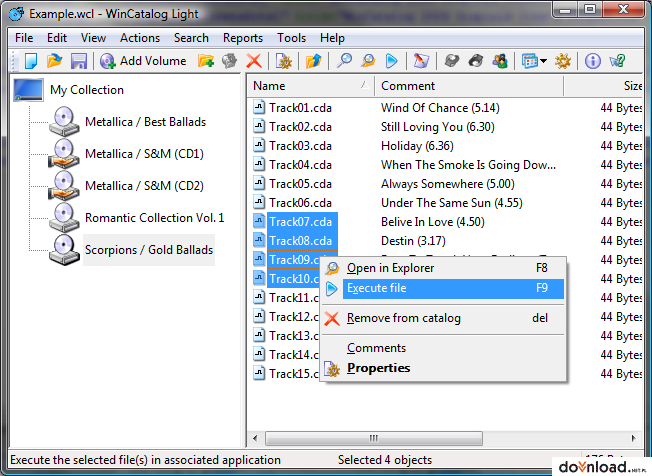Click the scrollbar right arrow
The width and height of the screenshot is (652, 476).
click(633, 439)
